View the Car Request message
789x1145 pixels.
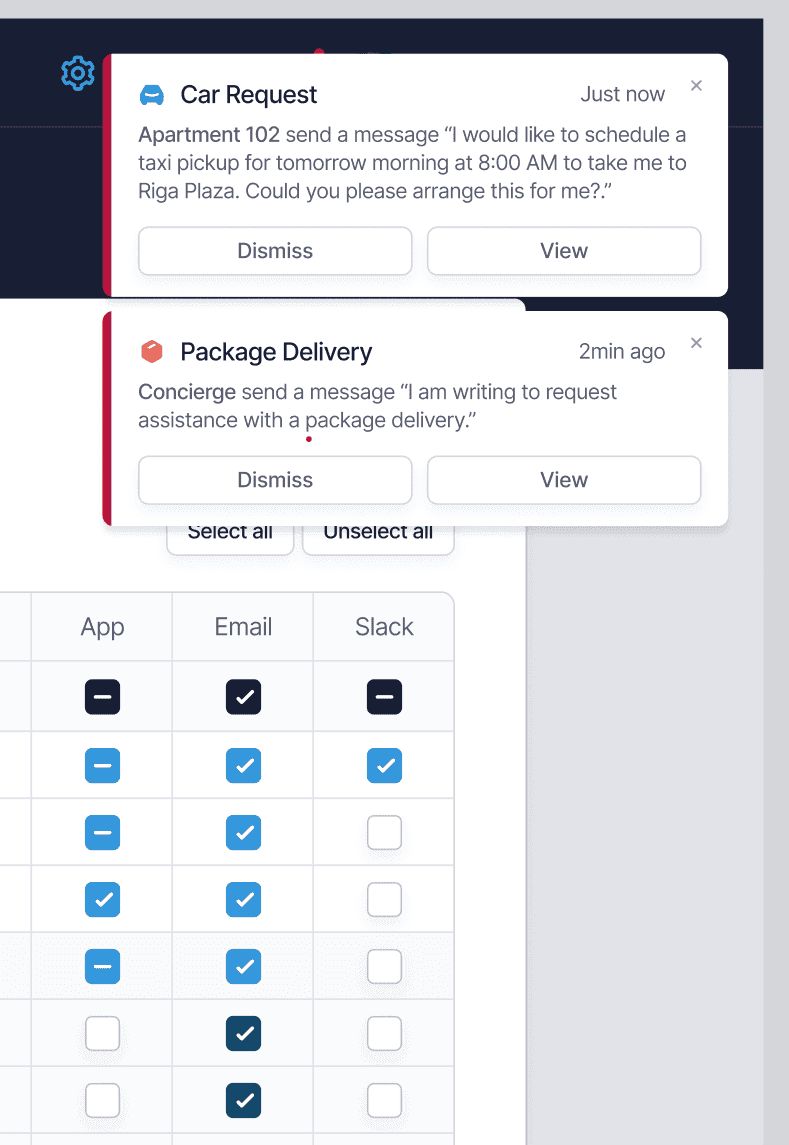(x=563, y=251)
